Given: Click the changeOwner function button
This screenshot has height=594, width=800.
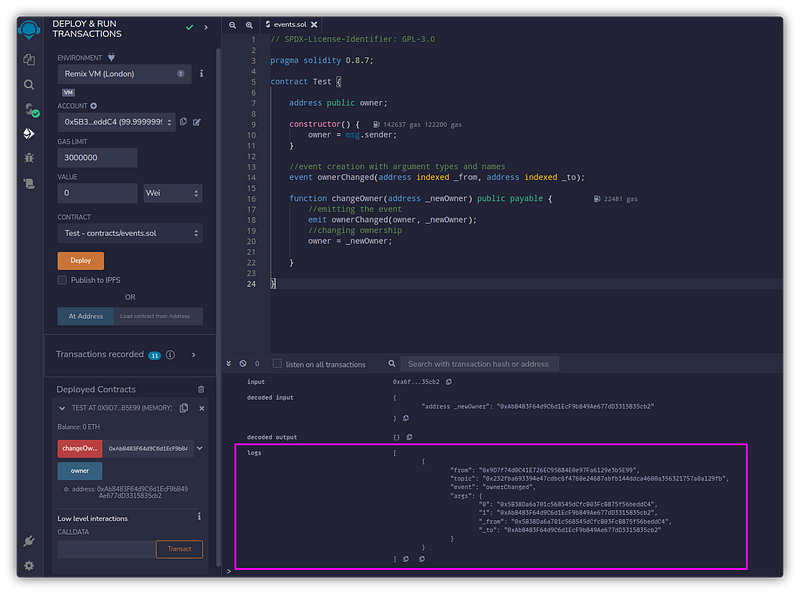Looking at the screenshot, I should click(x=79, y=449).
